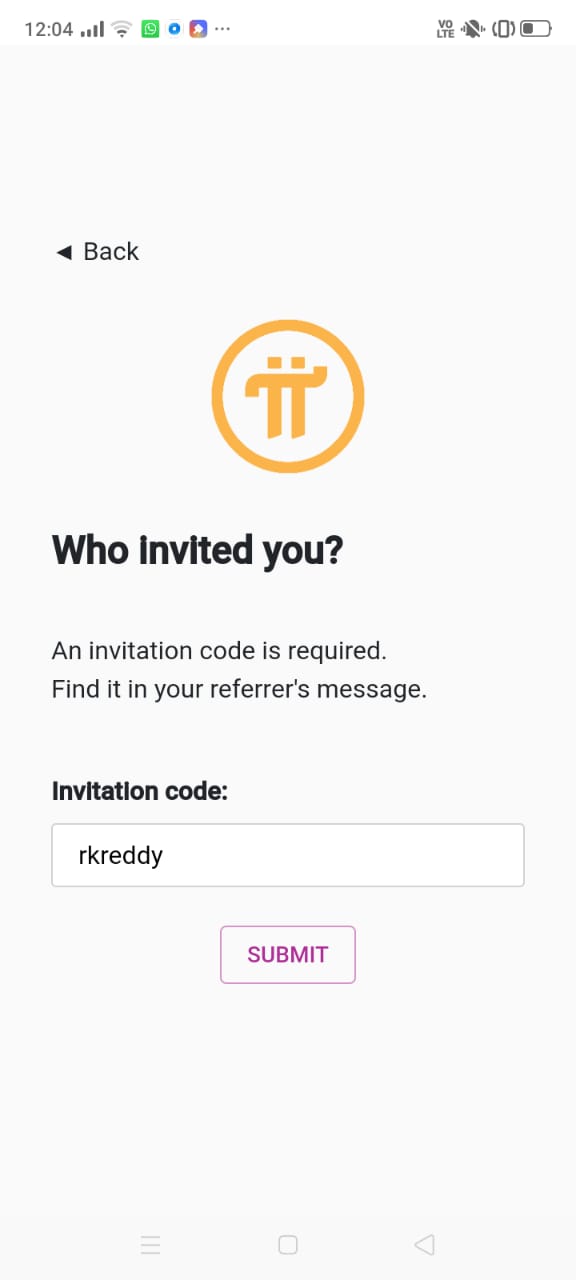576x1280 pixels.
Task: Tap the orange Pi Network logo
Action: coord(288,397)
